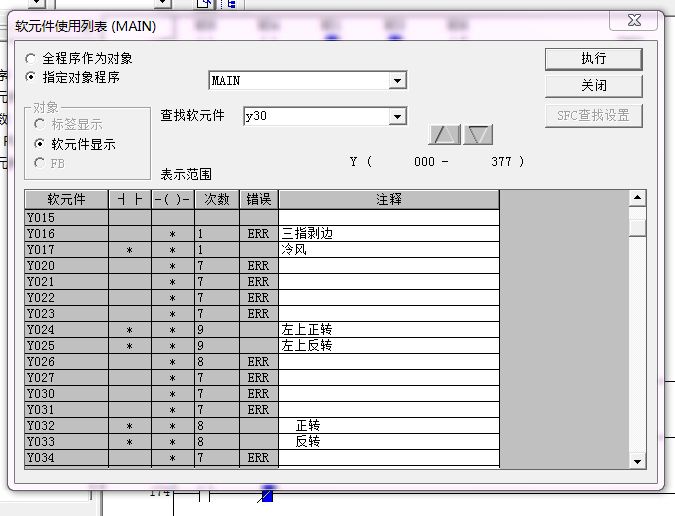
Task: Click the 次数 column header
Action: 215,200
